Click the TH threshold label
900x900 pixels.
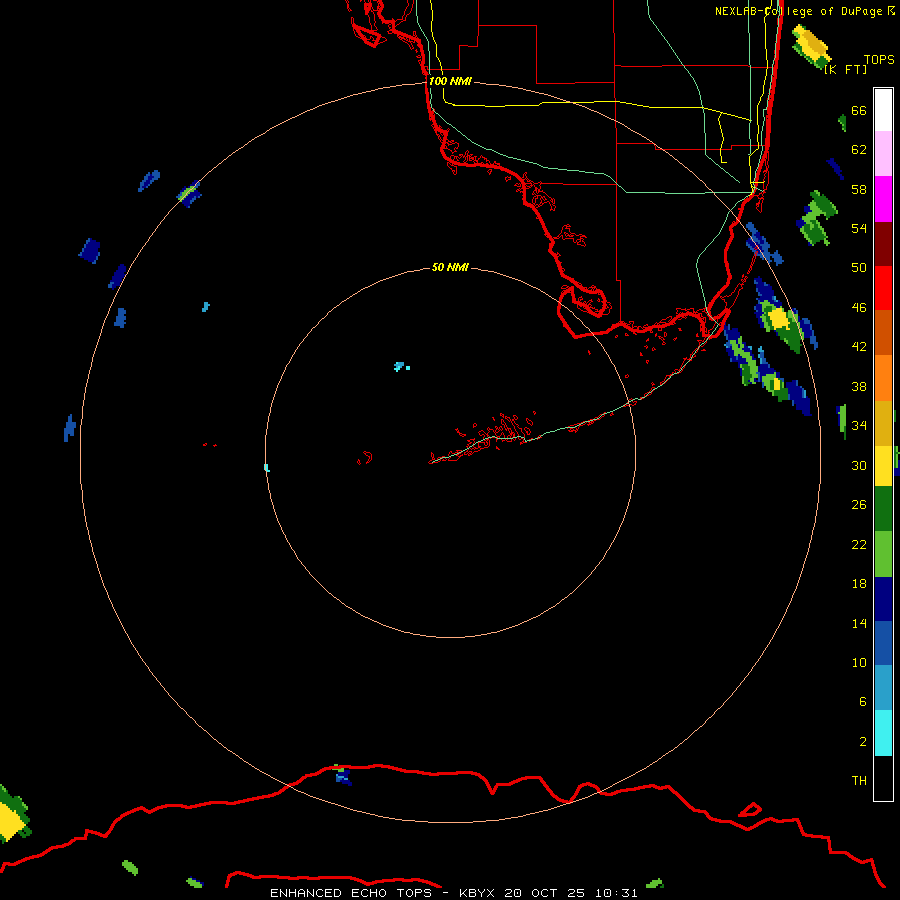[859, 781]
